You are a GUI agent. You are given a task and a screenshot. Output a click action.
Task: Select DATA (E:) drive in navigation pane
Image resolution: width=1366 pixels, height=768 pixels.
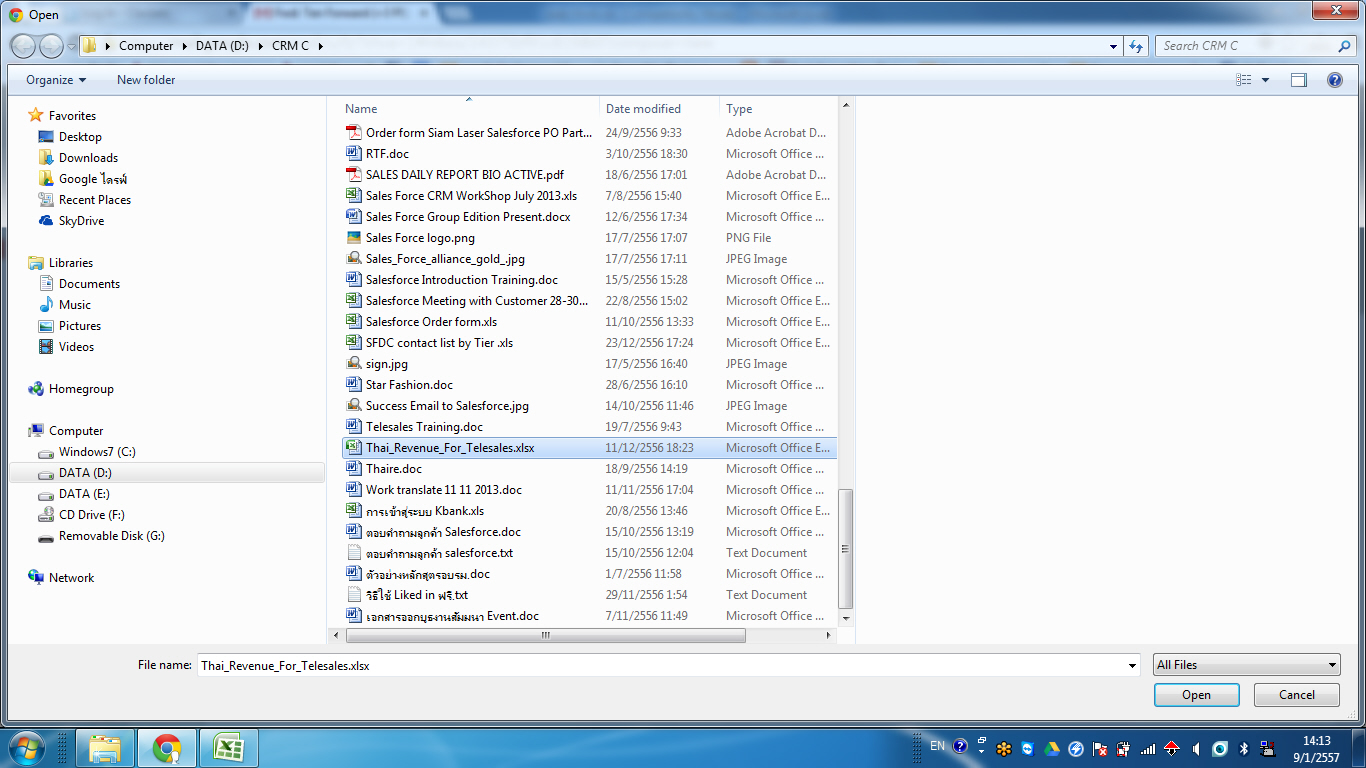pyautogui.click(x=84, y=494)
